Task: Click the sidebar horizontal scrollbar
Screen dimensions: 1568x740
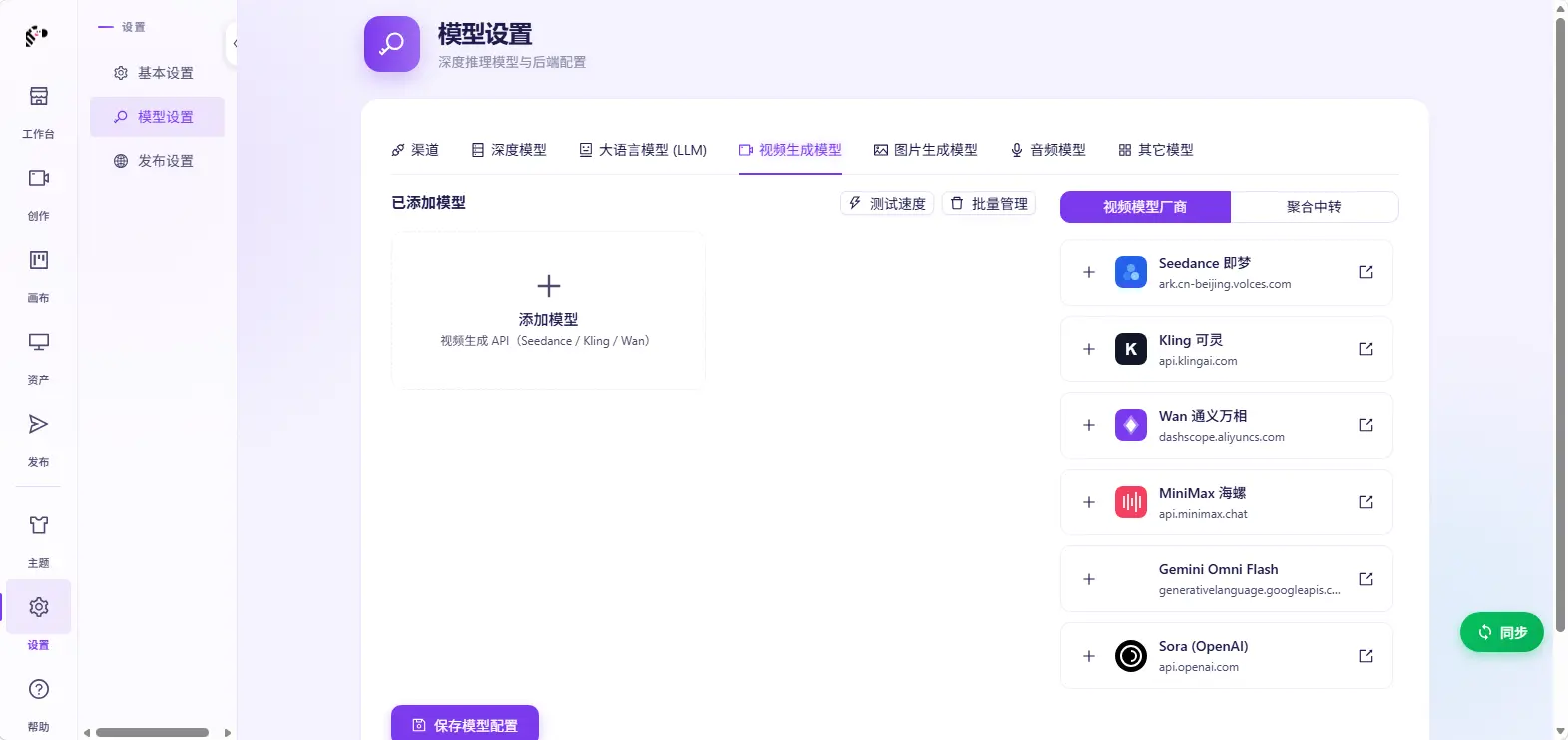Action: click(x=152, y=732)
